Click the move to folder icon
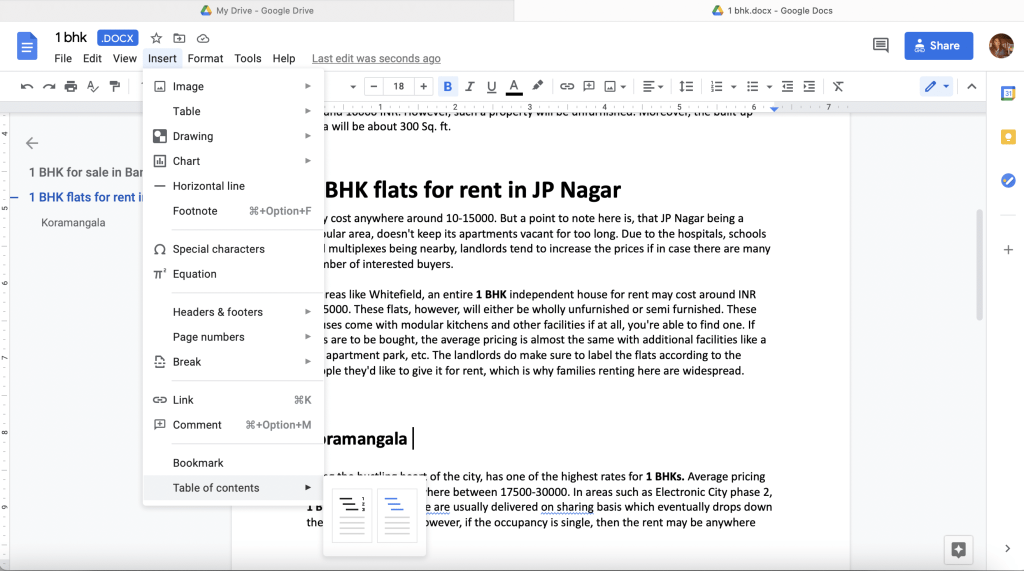This screenshot has height=571, width=1024. pos(179,38)
